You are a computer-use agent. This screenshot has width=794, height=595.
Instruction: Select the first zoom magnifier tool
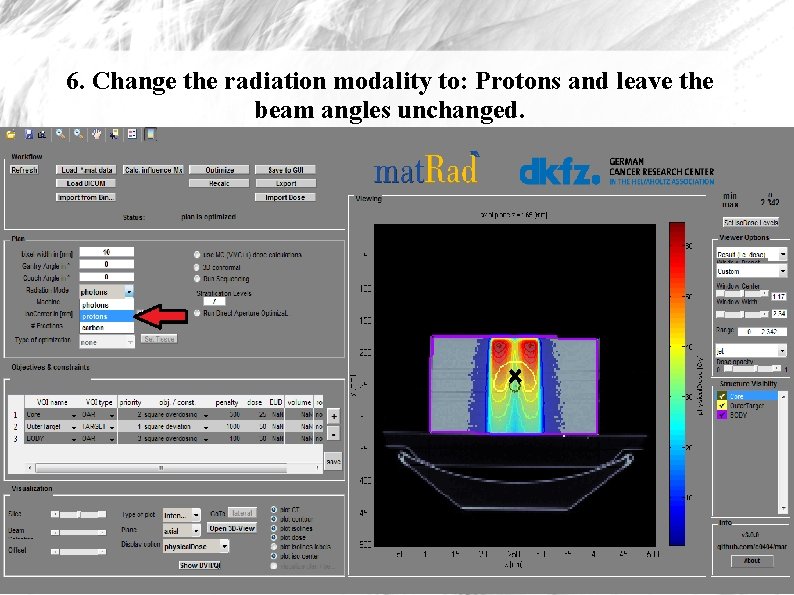point(60,134)
